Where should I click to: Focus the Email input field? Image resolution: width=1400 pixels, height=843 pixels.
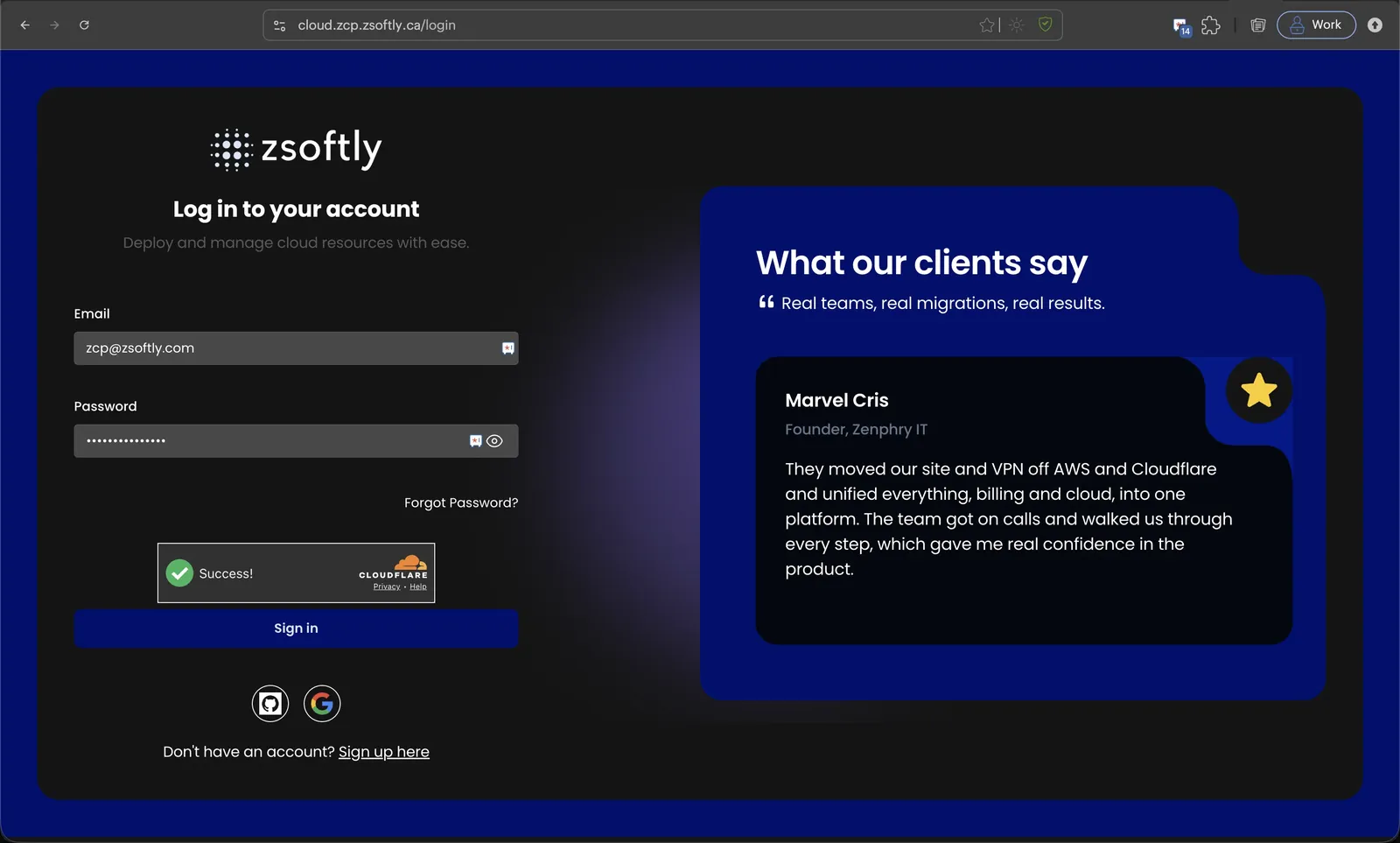click(x=296, y=348)
